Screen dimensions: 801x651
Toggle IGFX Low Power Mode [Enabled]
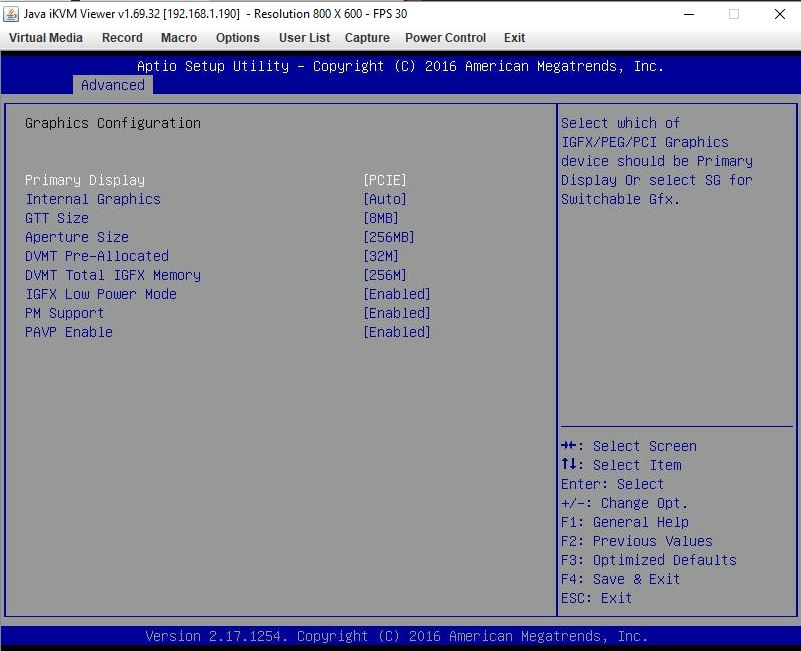[x=397, y=294]
